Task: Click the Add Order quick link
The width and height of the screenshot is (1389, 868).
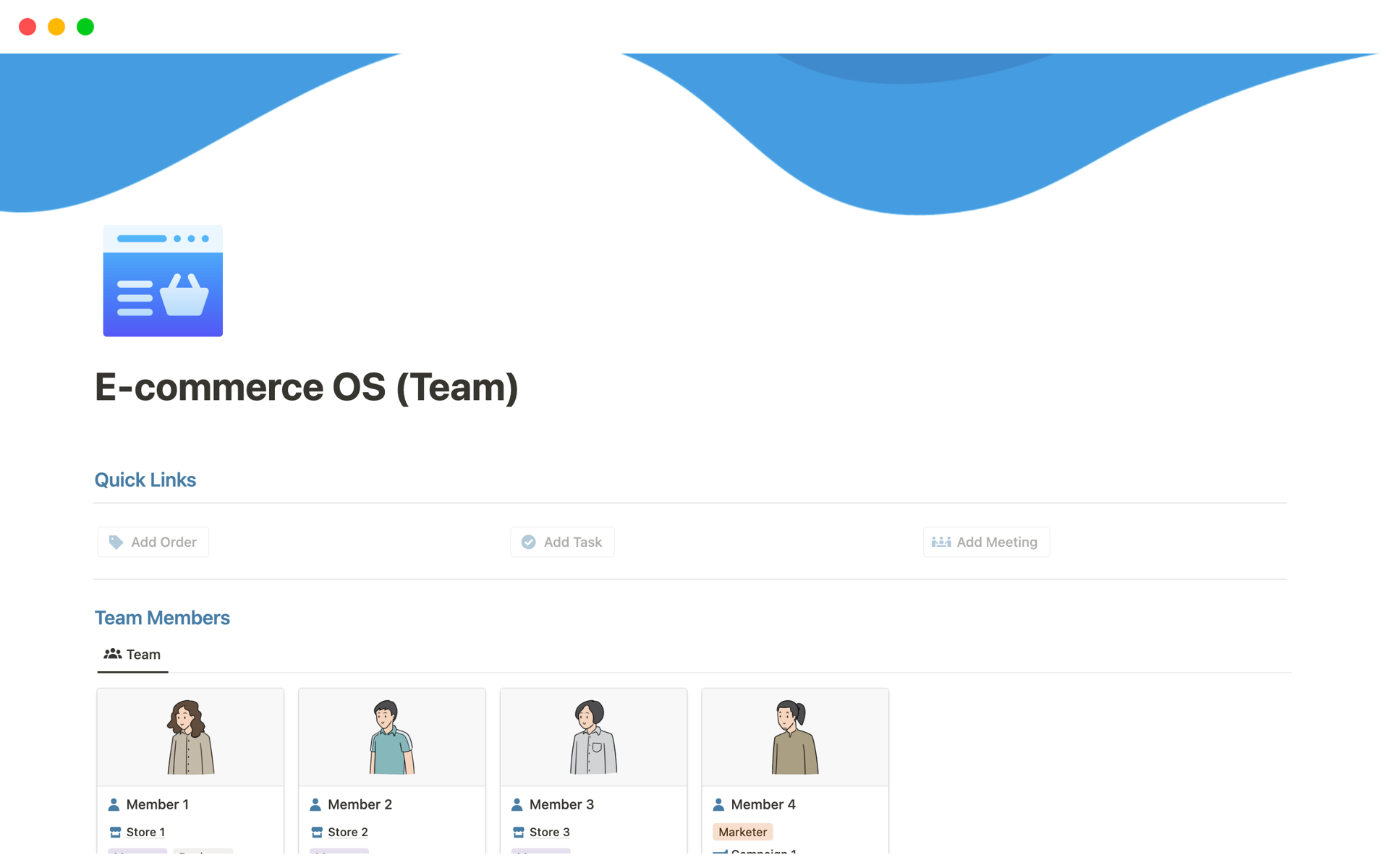Action: (153, 542)
